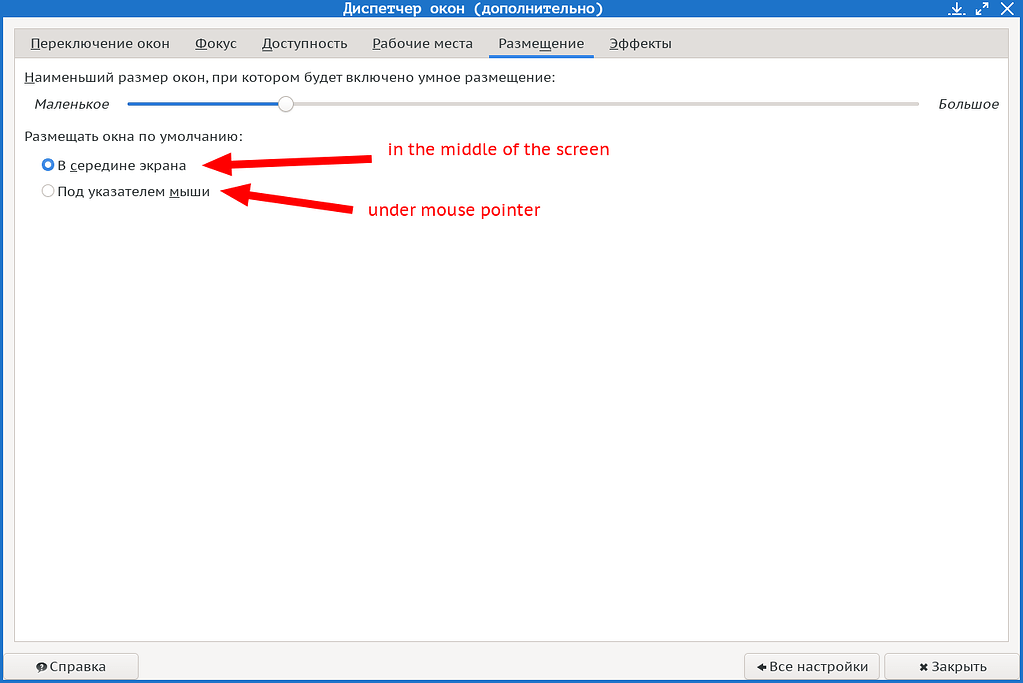Image resolution: width=1023 pixels, height=683 pixels.
Task: Select the В середине экрана radio button
Action: 47,165
